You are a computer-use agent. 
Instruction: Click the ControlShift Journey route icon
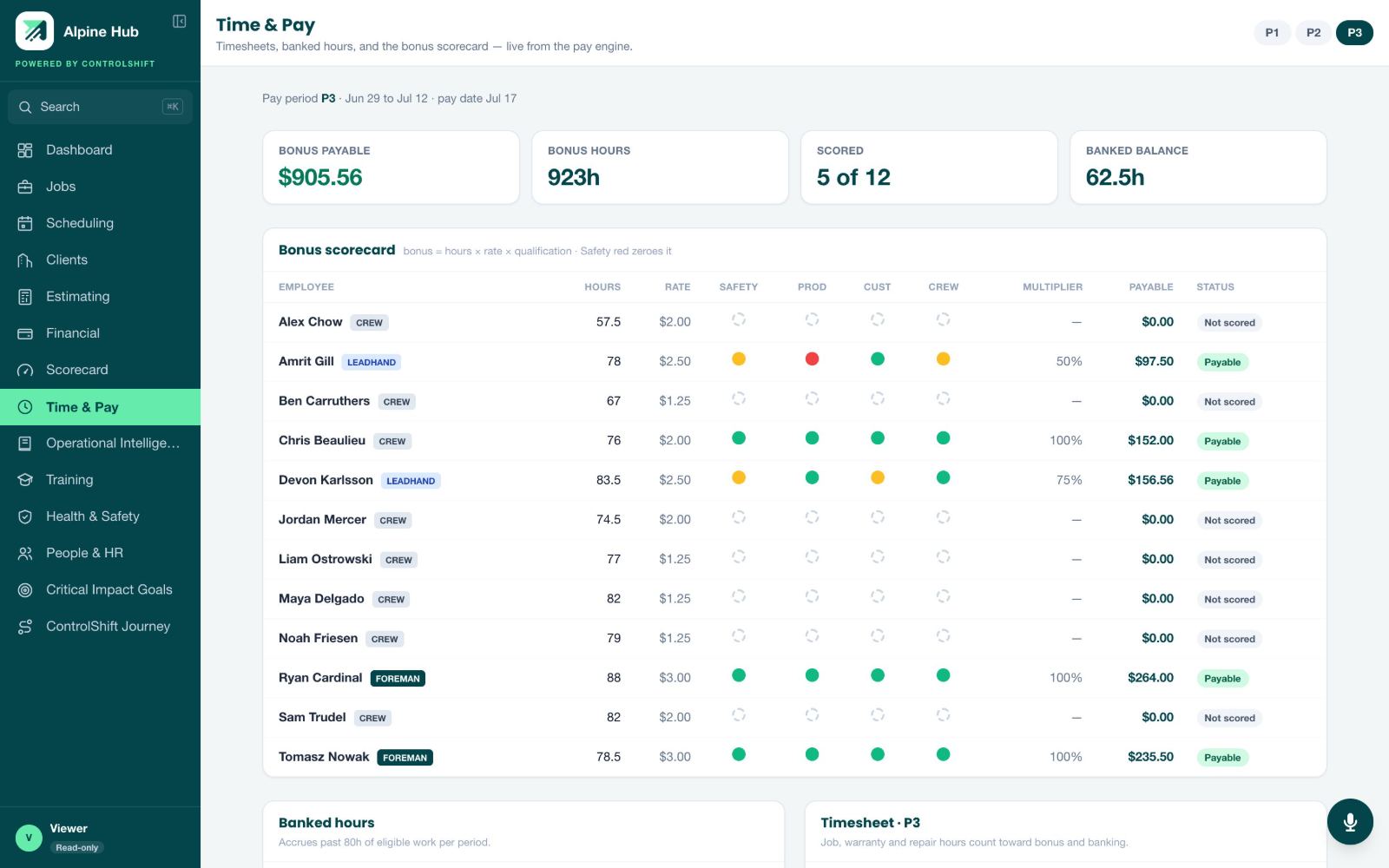pyautogui.click(x=25, y=627)
